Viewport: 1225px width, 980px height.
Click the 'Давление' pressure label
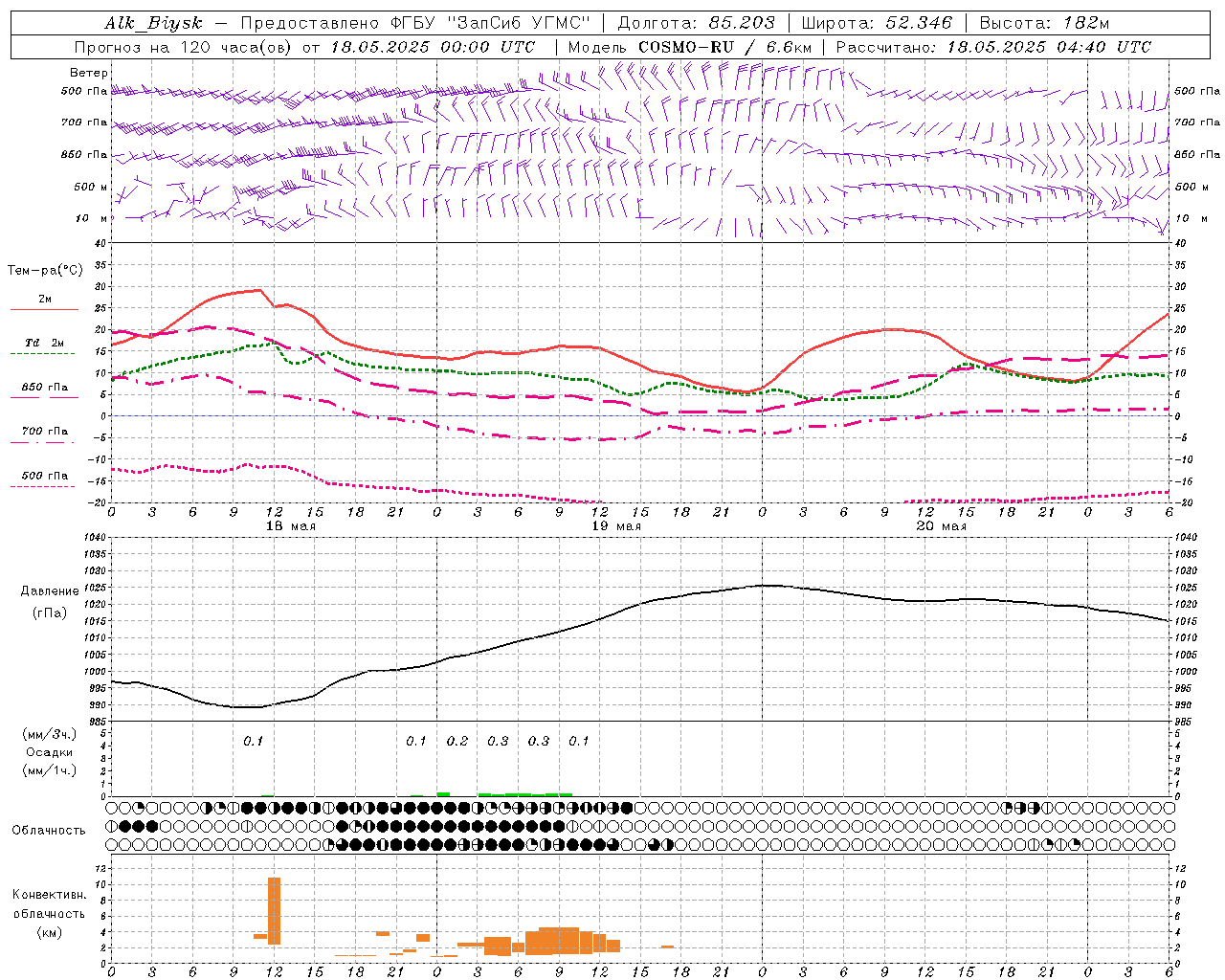pos(50,591)
